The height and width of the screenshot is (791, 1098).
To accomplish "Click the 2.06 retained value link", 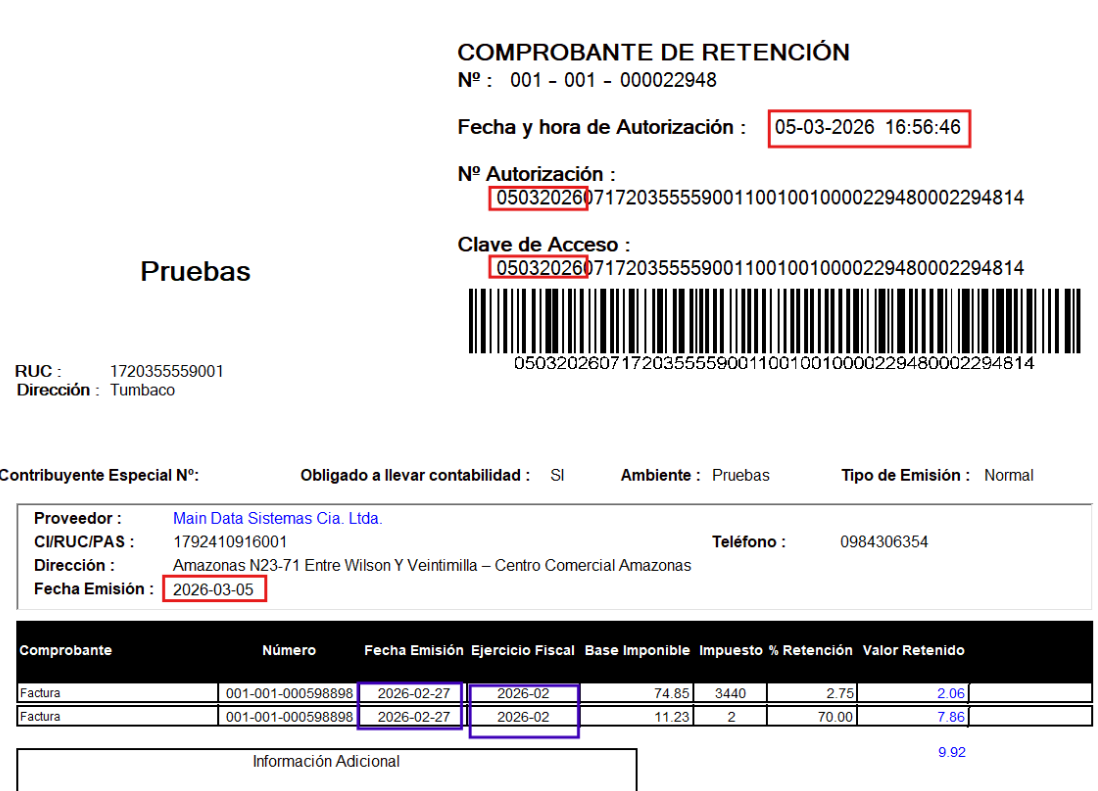I will pos(950,693).
